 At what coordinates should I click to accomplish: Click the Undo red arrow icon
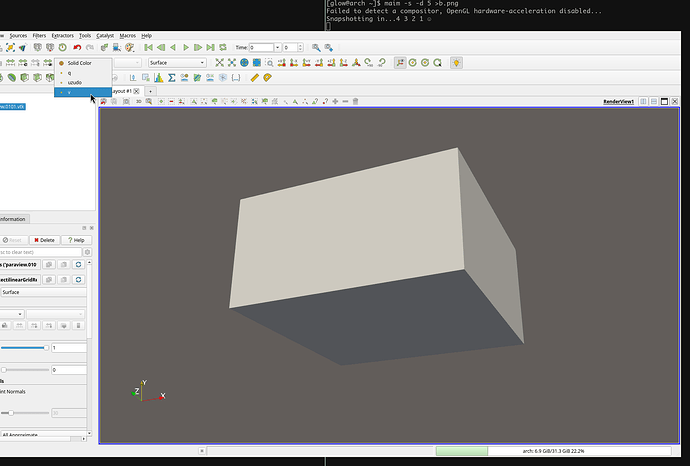(77, 47)
